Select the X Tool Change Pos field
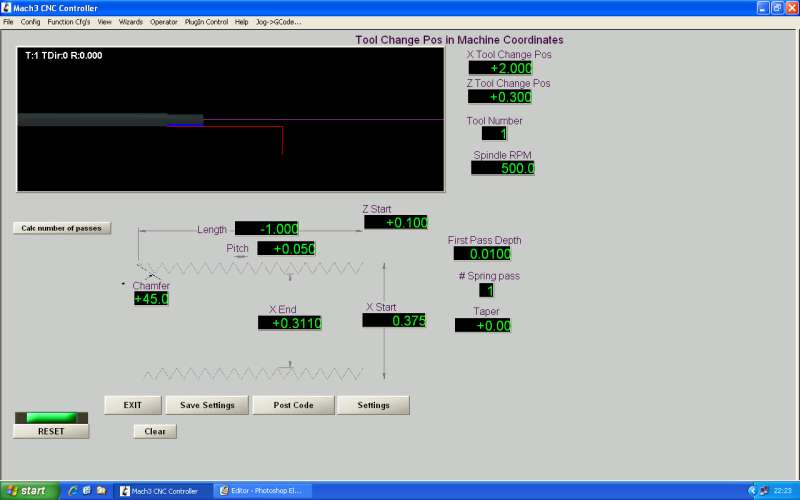The image size is (800, 500). (500, 68)
